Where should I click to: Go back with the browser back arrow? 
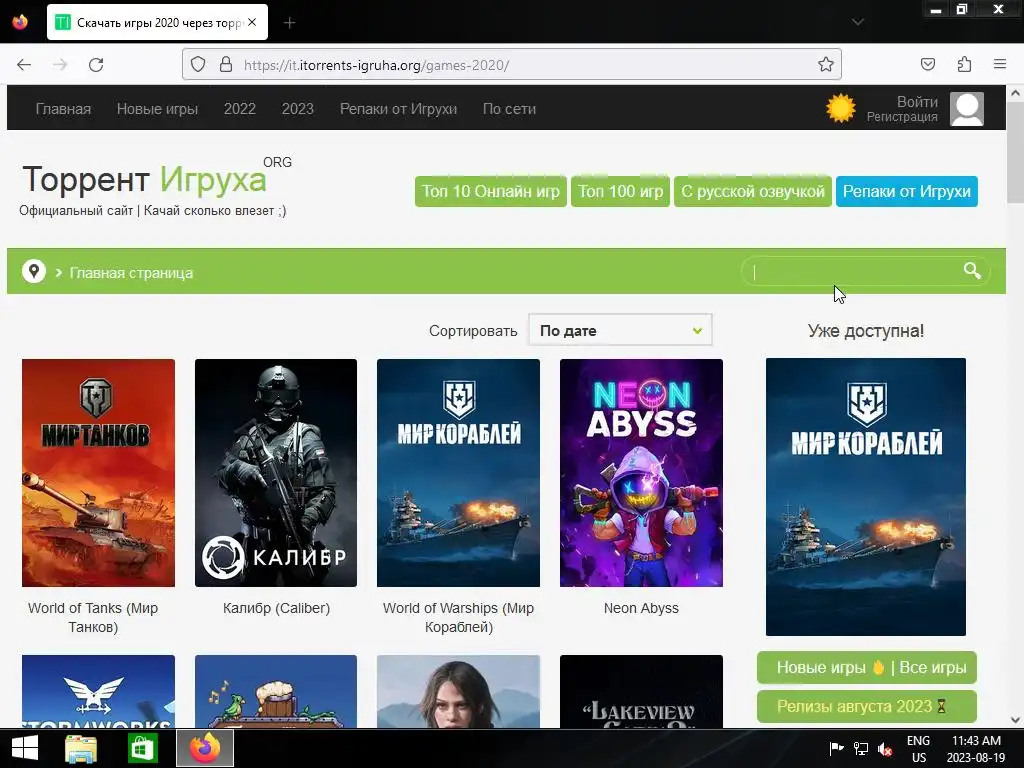[24, 65]
